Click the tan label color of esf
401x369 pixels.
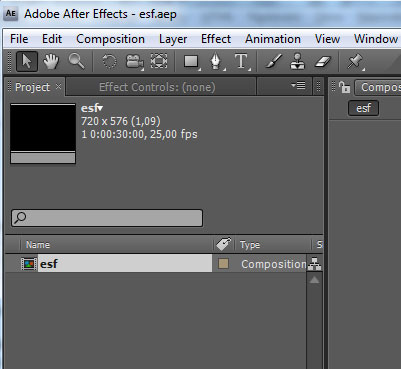(223, 264)
